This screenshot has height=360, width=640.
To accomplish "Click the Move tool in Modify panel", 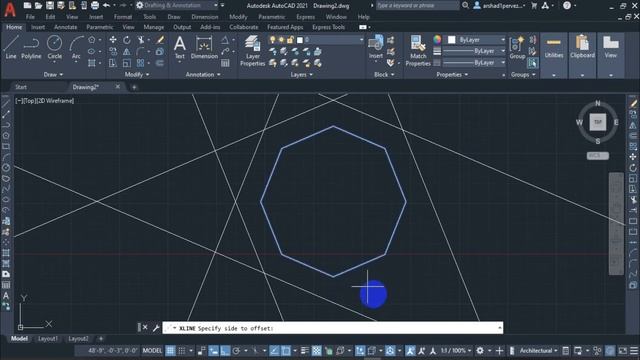I will pos(113,40).
